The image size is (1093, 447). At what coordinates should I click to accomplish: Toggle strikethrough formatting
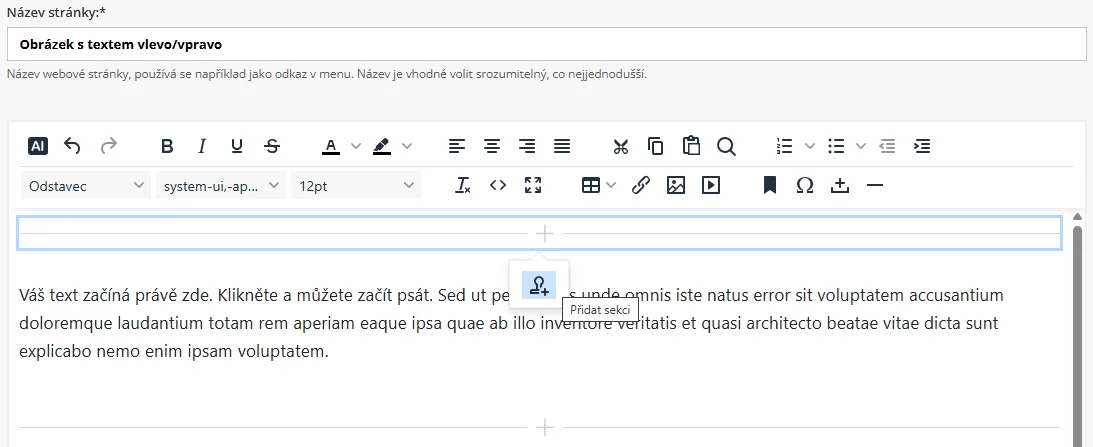tap(272, 146)
